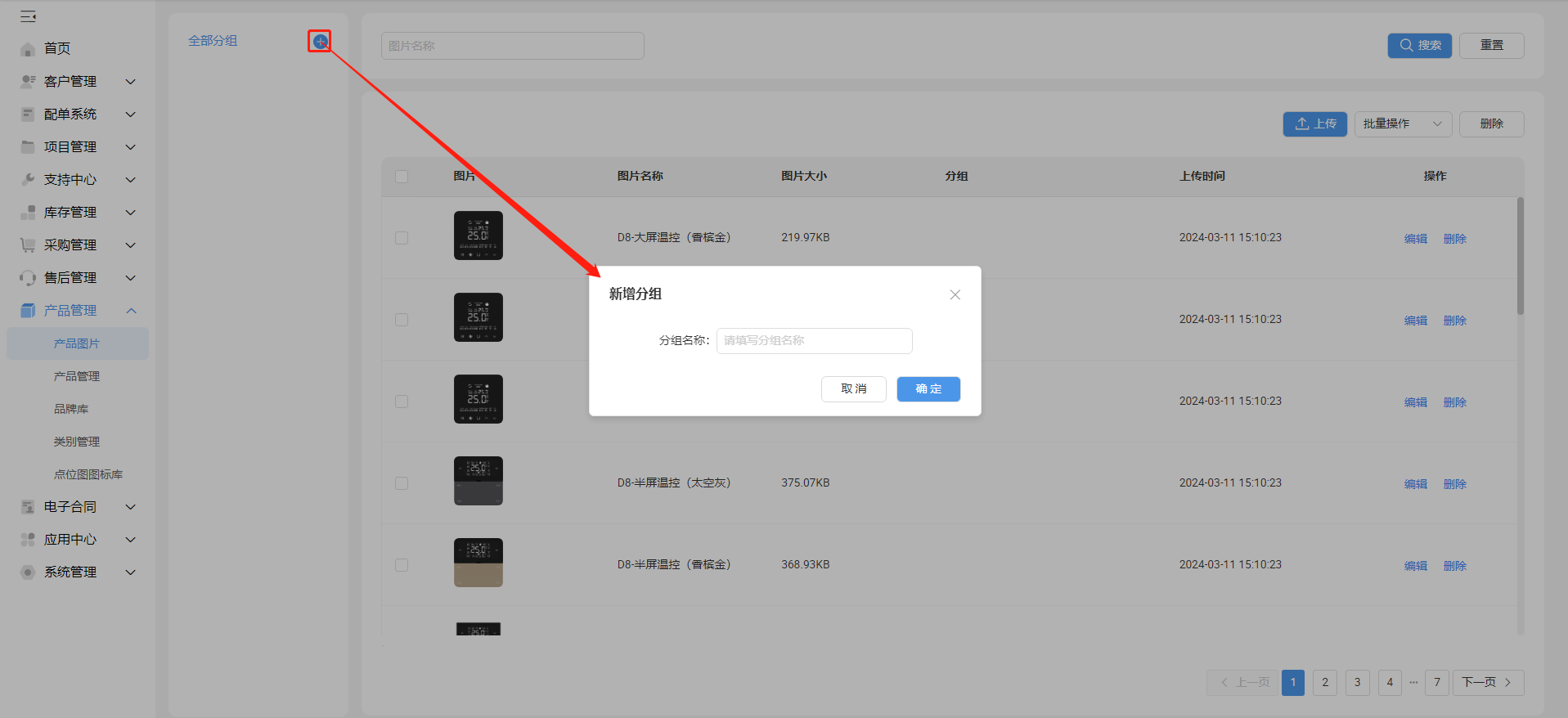
Task: Select the 类别管理 submenu item
Action: pyautogui.click(x=78, y=442)
